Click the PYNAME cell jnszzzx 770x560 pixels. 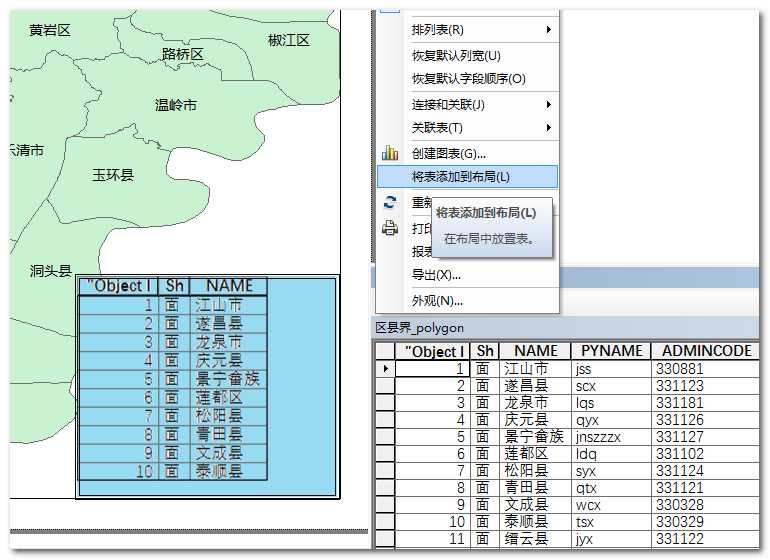pyautogui.click(x=611, y=437)
